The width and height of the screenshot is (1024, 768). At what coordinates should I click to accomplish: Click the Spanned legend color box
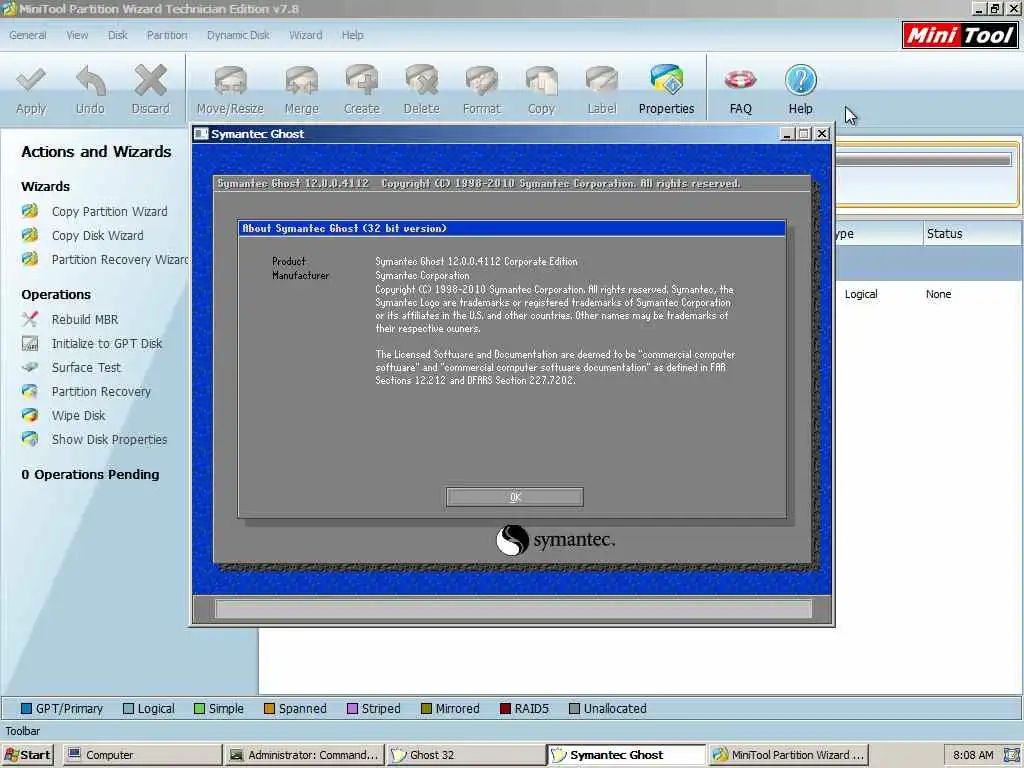tap(269, 709)
